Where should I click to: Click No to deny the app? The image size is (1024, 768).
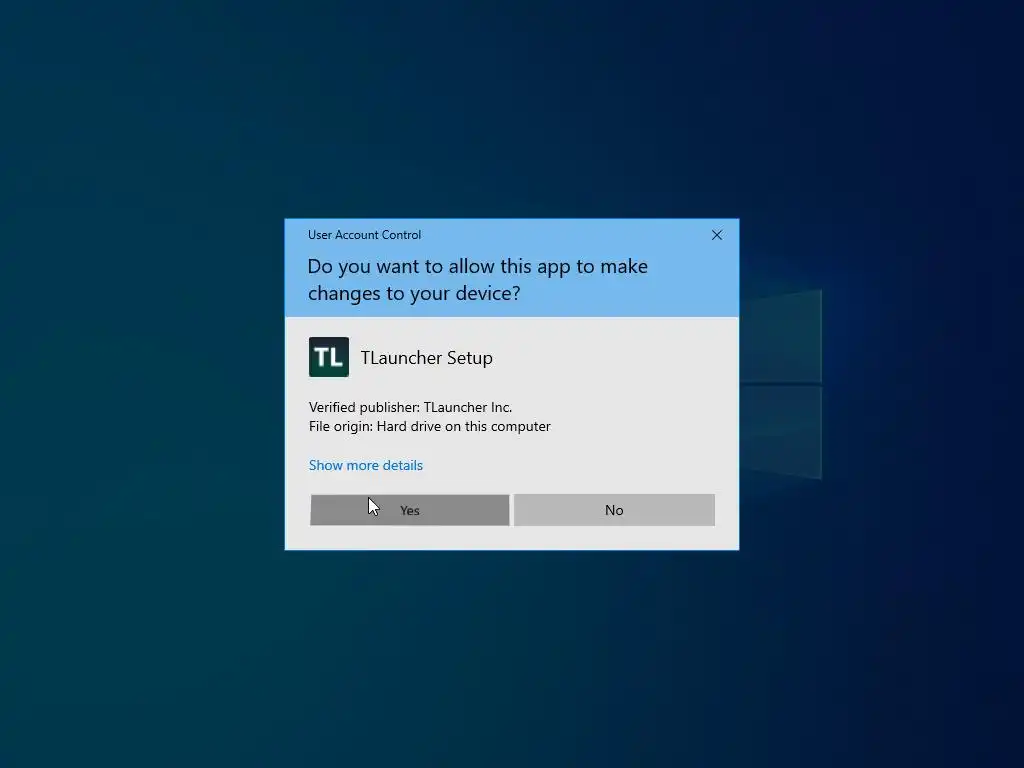(x=614, y=510)
